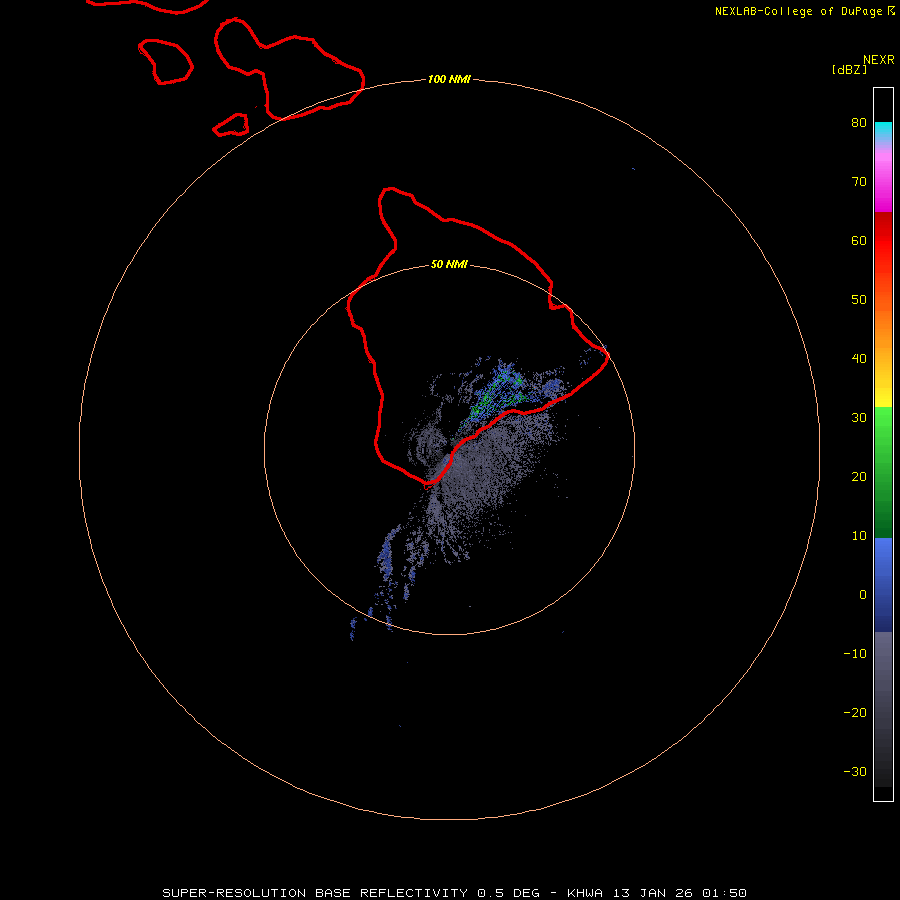Click the 0 value on the dBZ scale
900x900 pixels.
click(863, 595)
